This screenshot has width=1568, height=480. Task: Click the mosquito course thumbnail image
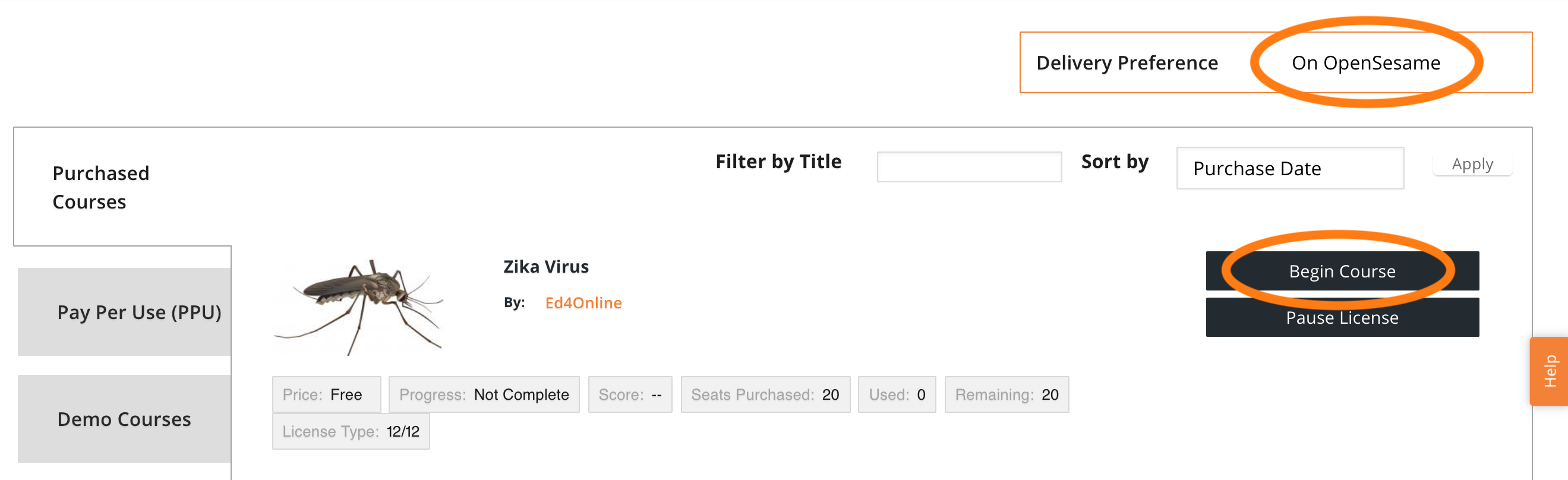pos(360,306)
